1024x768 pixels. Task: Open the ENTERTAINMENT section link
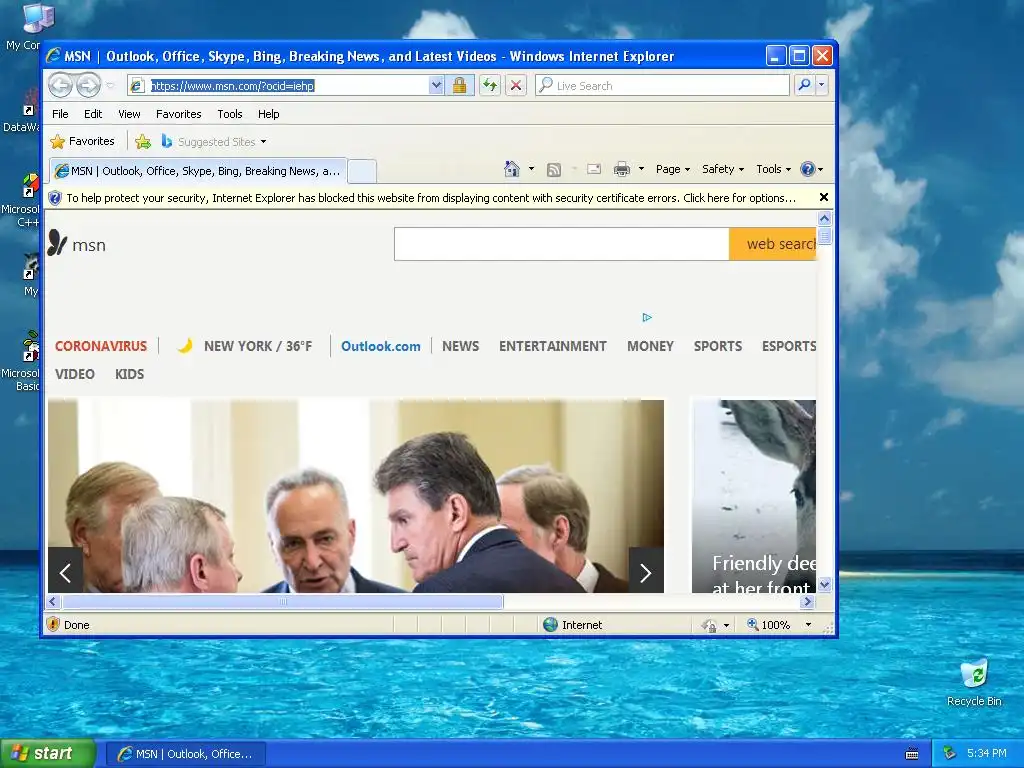(552, 346)
